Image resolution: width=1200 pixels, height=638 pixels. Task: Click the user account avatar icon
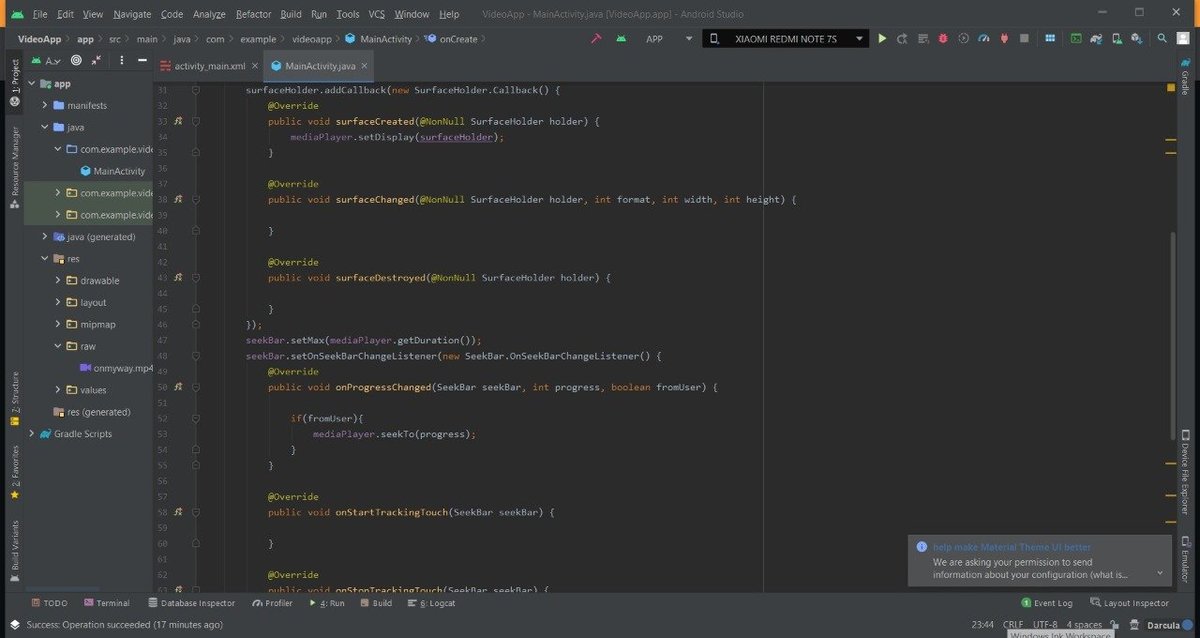(1183, 39)
